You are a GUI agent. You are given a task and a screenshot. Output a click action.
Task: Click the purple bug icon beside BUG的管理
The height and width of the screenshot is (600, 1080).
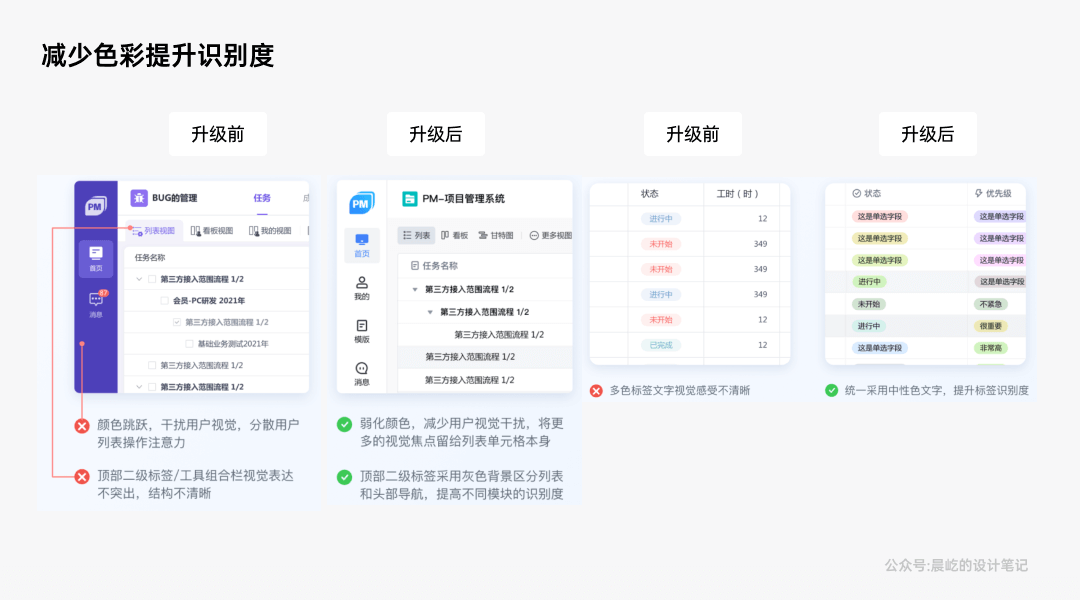coord(139,198)
